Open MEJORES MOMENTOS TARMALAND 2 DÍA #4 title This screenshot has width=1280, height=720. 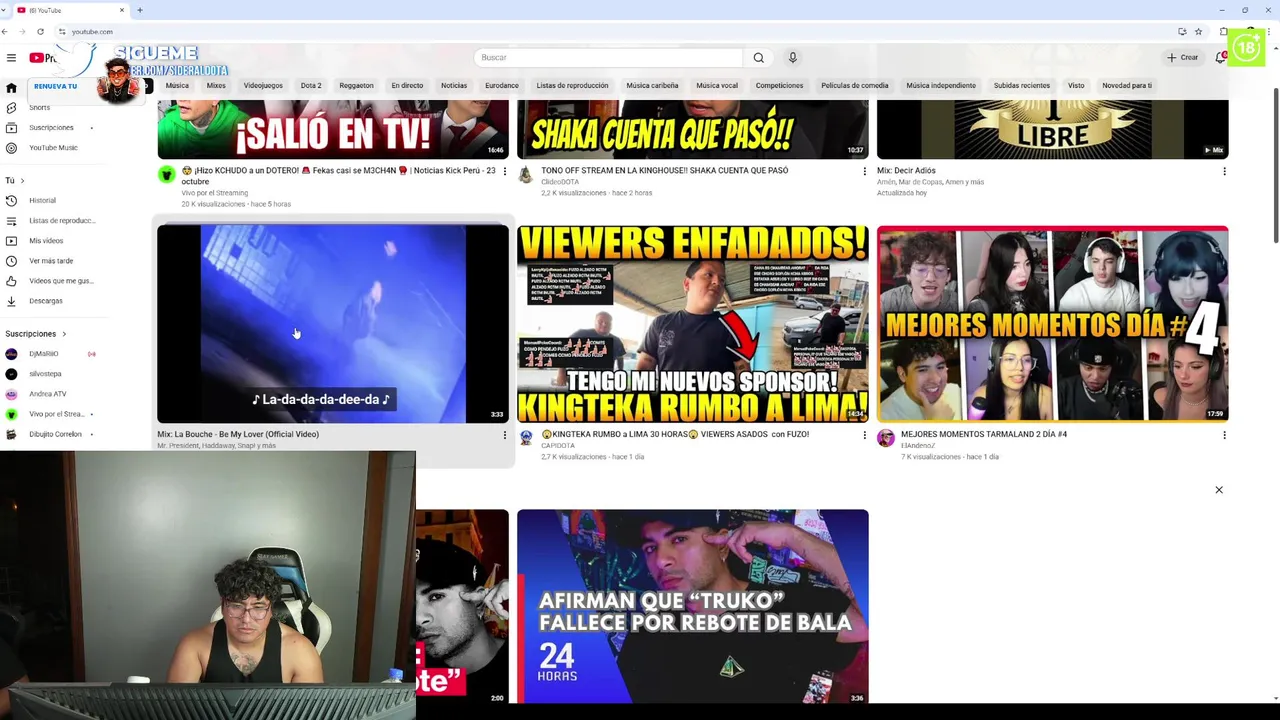[x=984, y=434]
